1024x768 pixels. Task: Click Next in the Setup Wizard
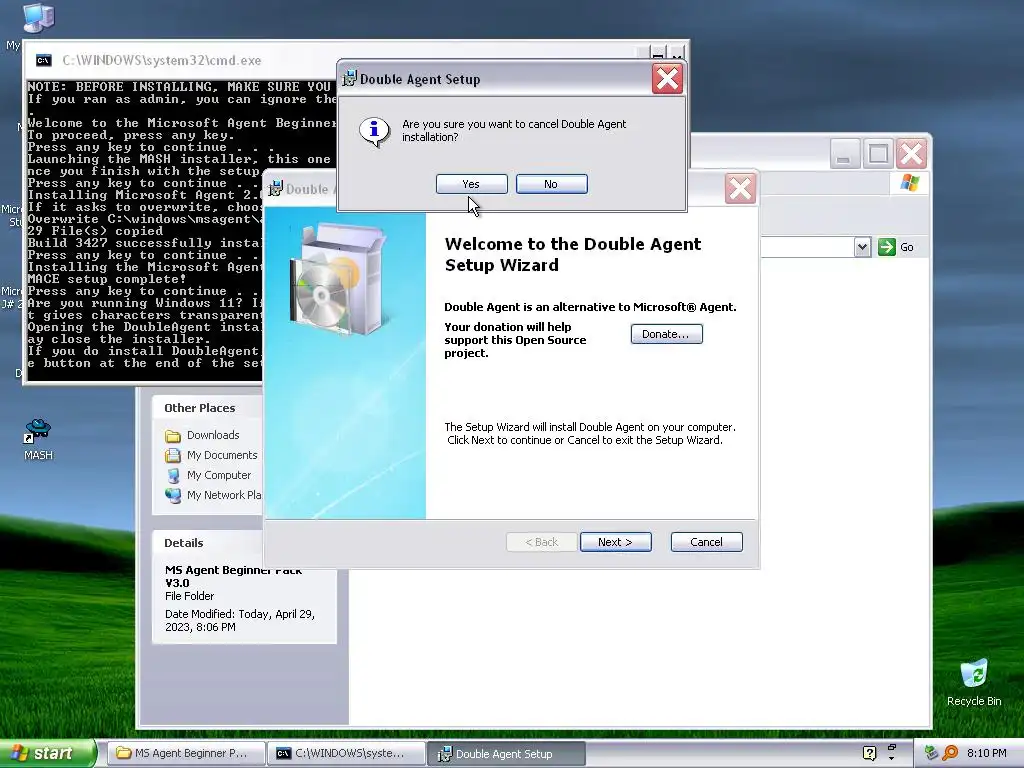point(615,542)
